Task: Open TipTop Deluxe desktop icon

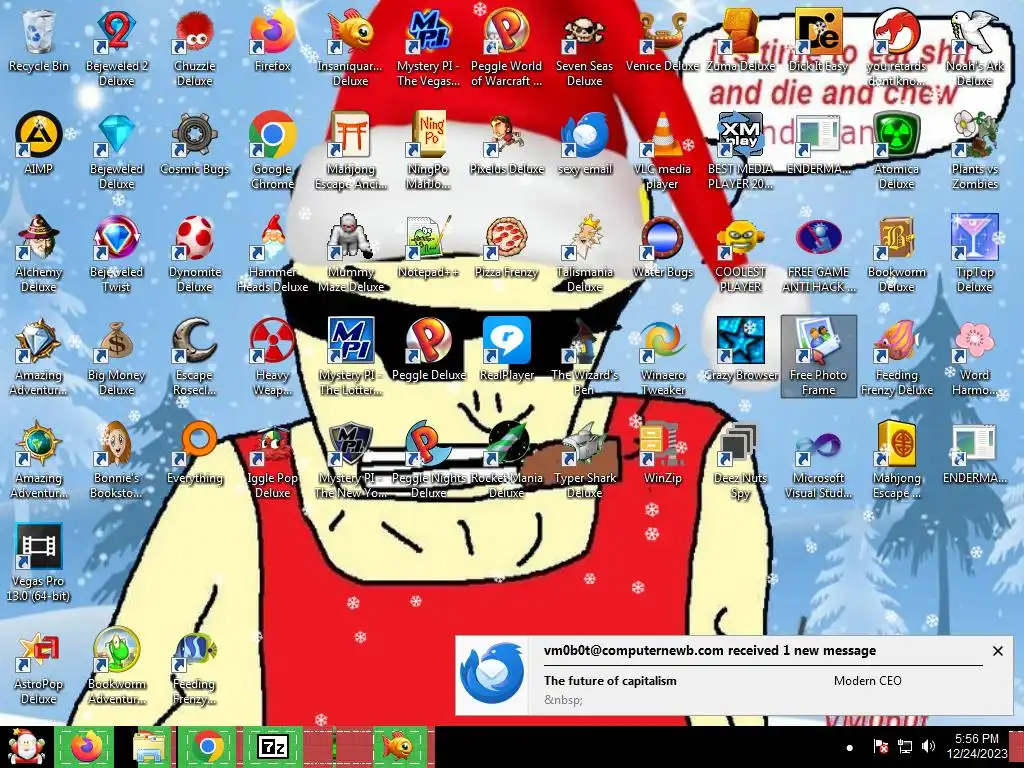Action: [x=974, y=253]
